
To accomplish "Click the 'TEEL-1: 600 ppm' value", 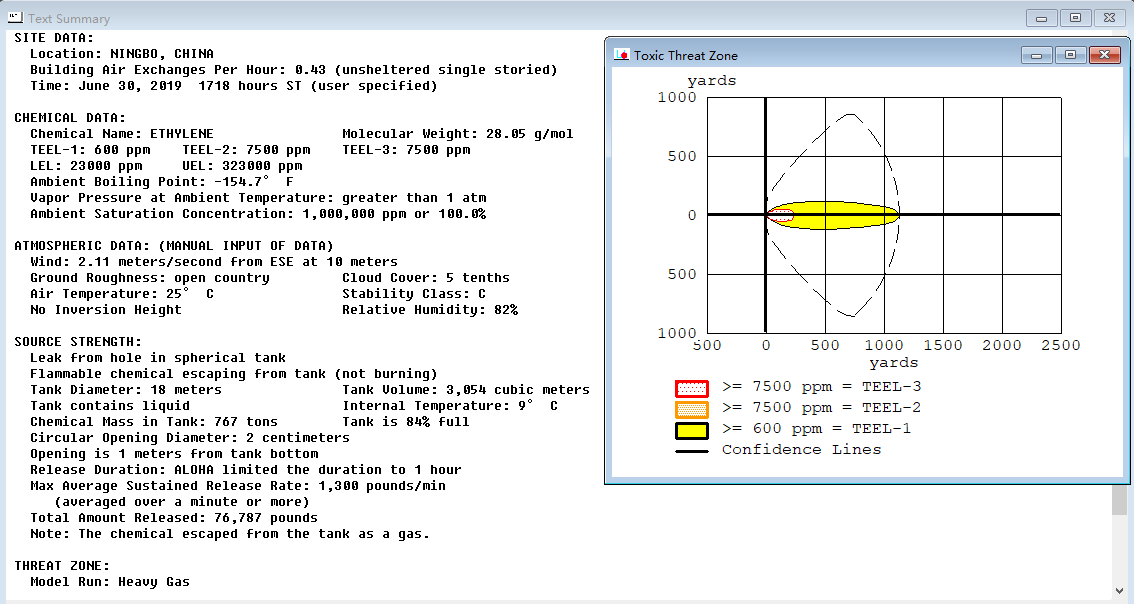I will [x=90, y=149].
